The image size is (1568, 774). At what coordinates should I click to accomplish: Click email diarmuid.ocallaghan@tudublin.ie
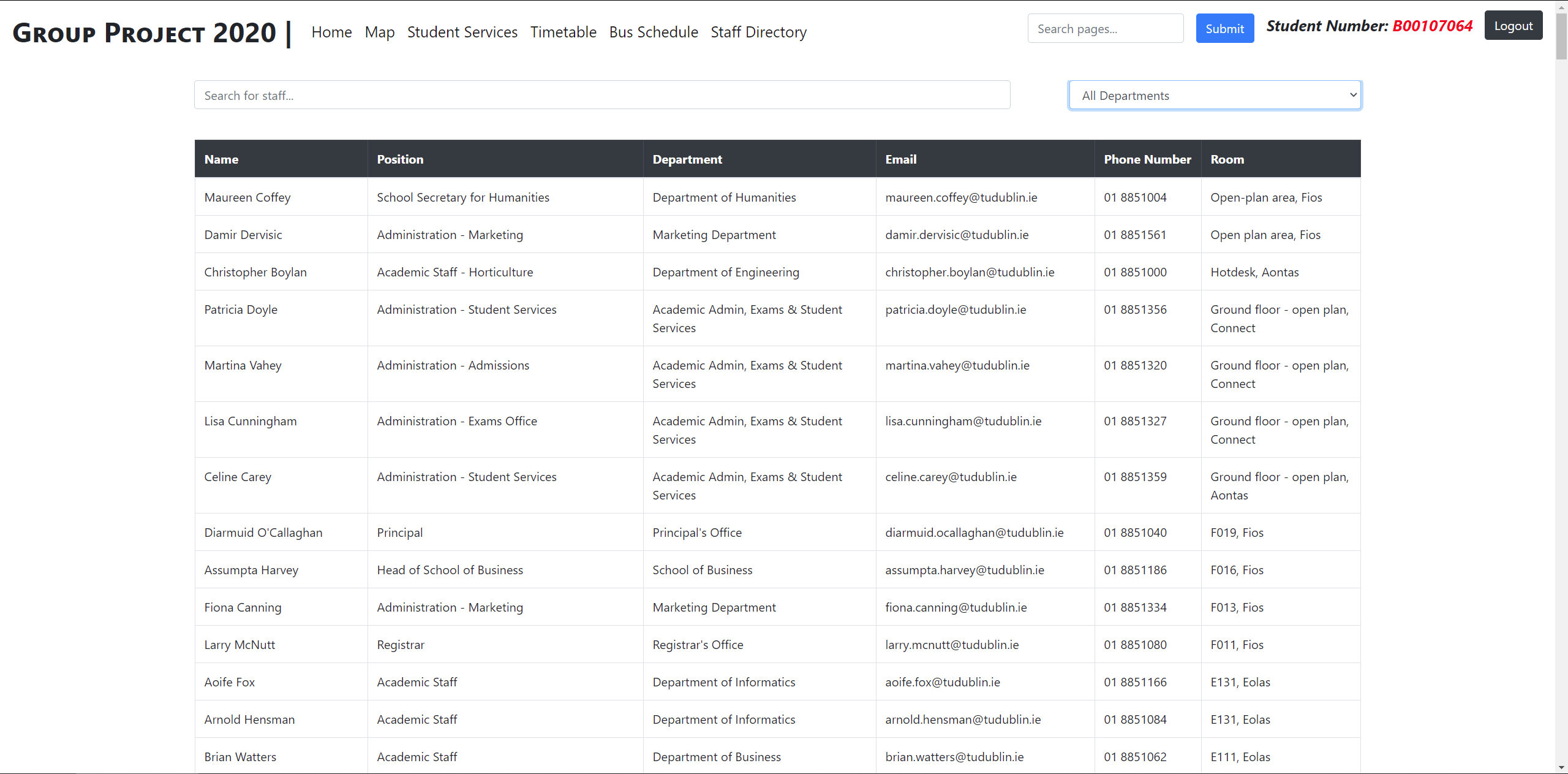[974, 533]
